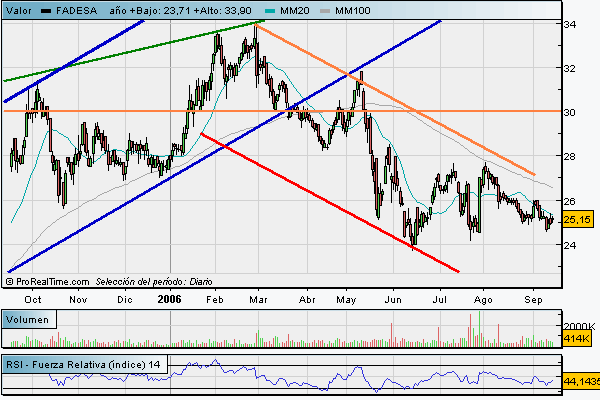Click the 'Jul' date axis label
The width and height of the screenshot is (600, 400).
tap(440, 300)
